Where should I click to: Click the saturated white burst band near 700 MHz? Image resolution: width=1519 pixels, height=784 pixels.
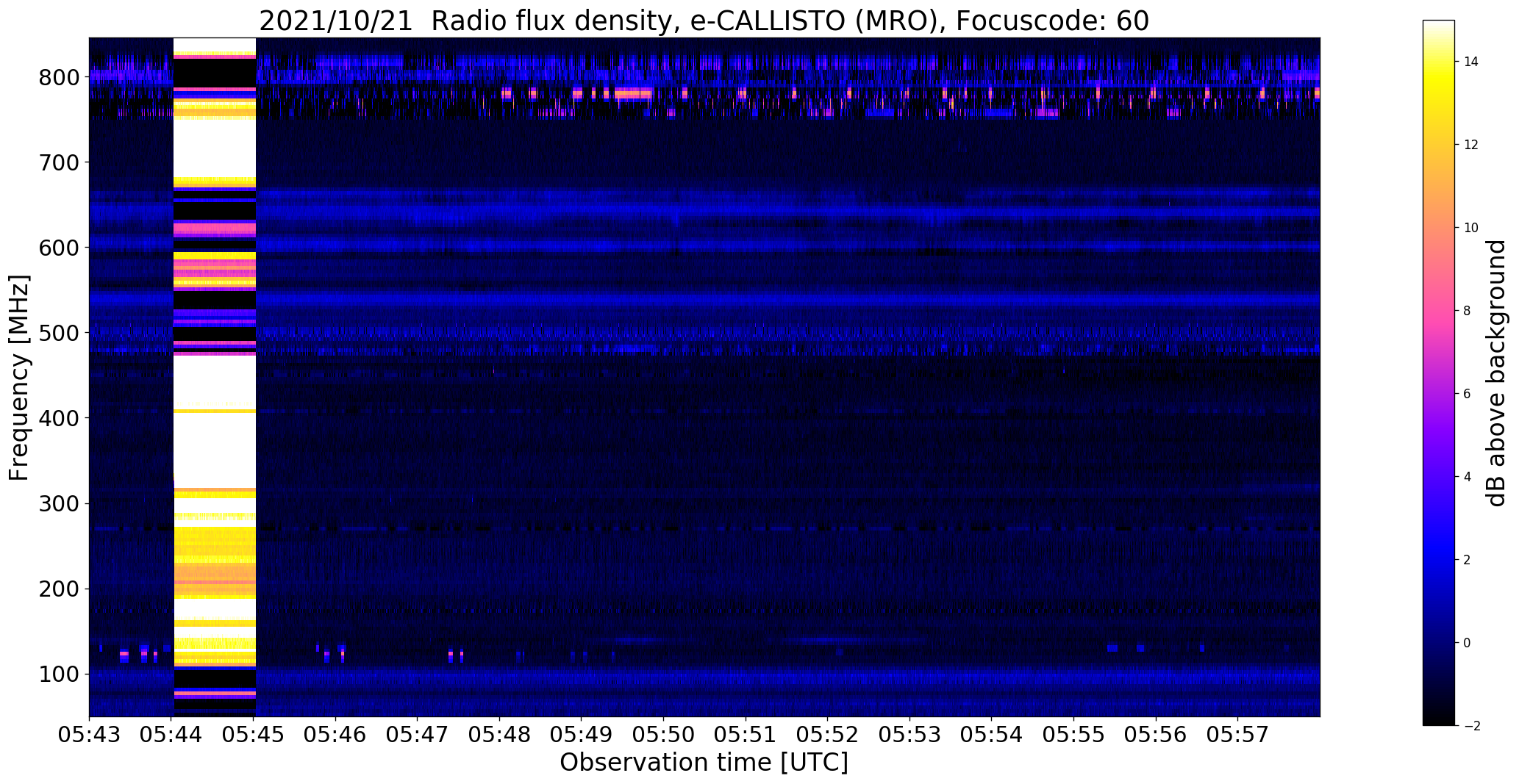pos(214,148)
